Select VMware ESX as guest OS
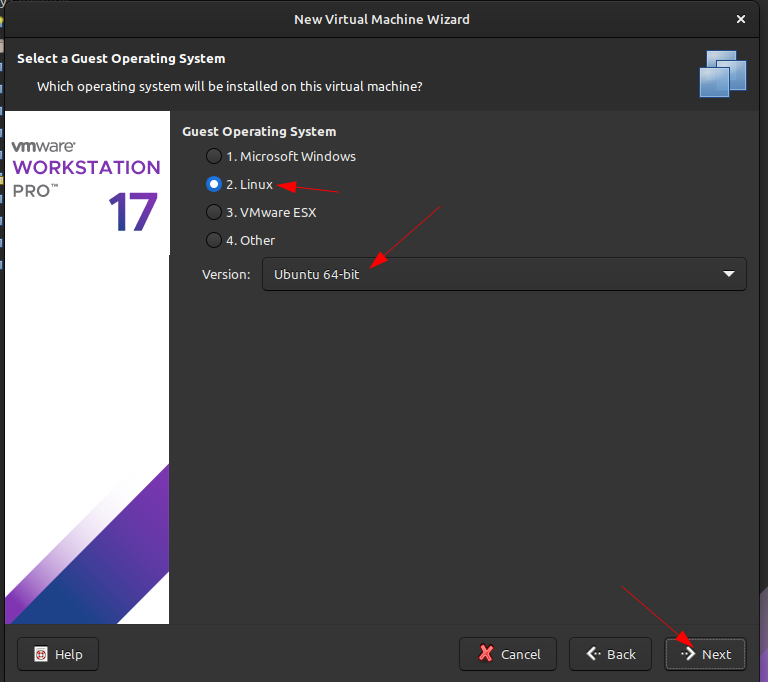Screen dimensions: 768x682 click(x=213, y=212)
